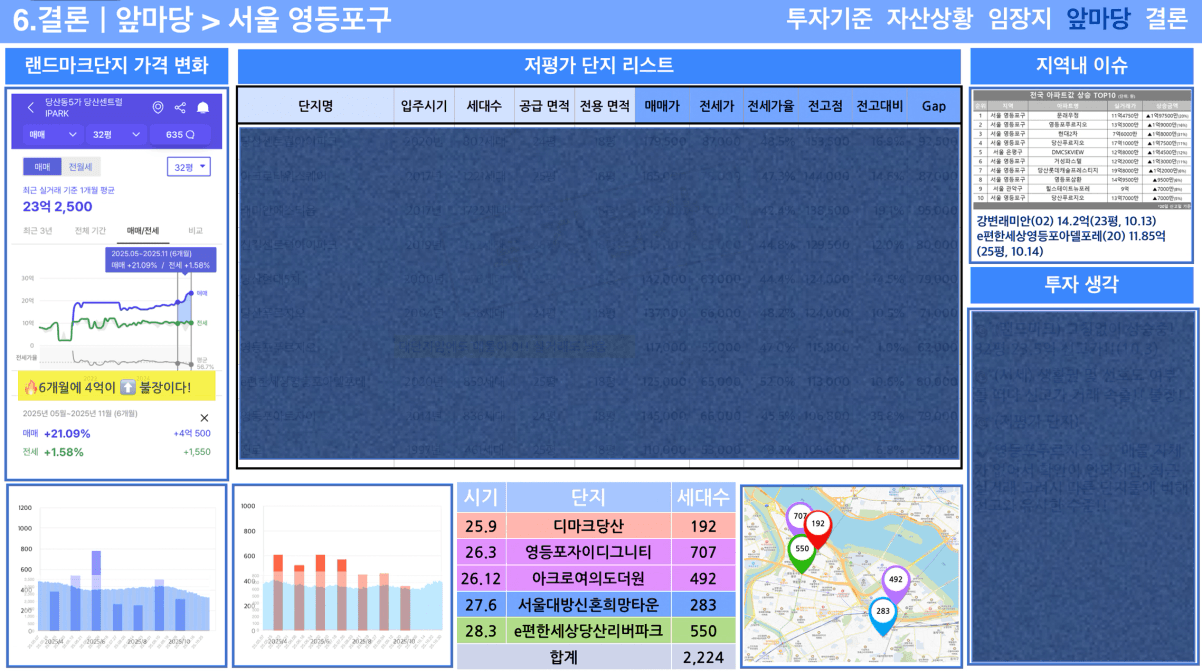
Task: Click the 23억 2,500 average price
Action: click(x=58, y=206)
